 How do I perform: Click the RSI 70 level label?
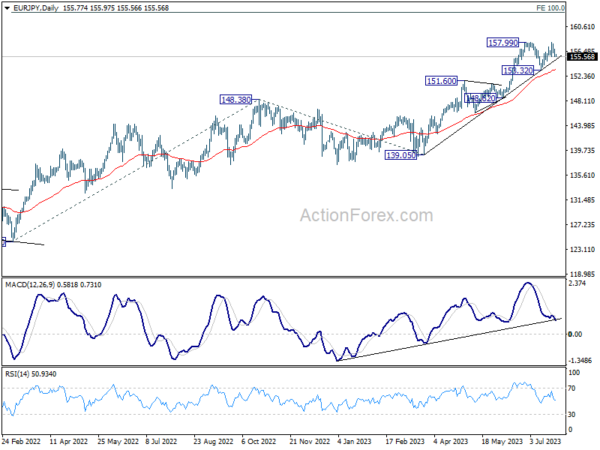tap(572, 388)
